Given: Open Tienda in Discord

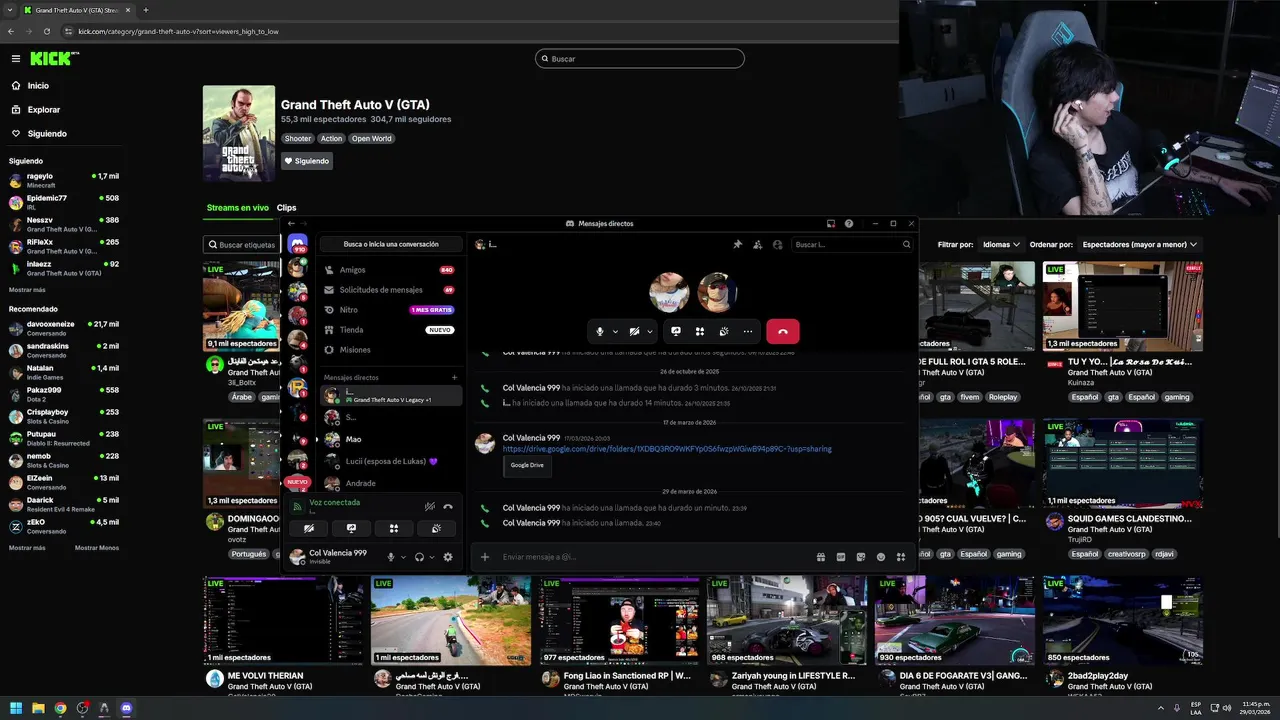Looking at the screenshot, I should tap(390, 330).
